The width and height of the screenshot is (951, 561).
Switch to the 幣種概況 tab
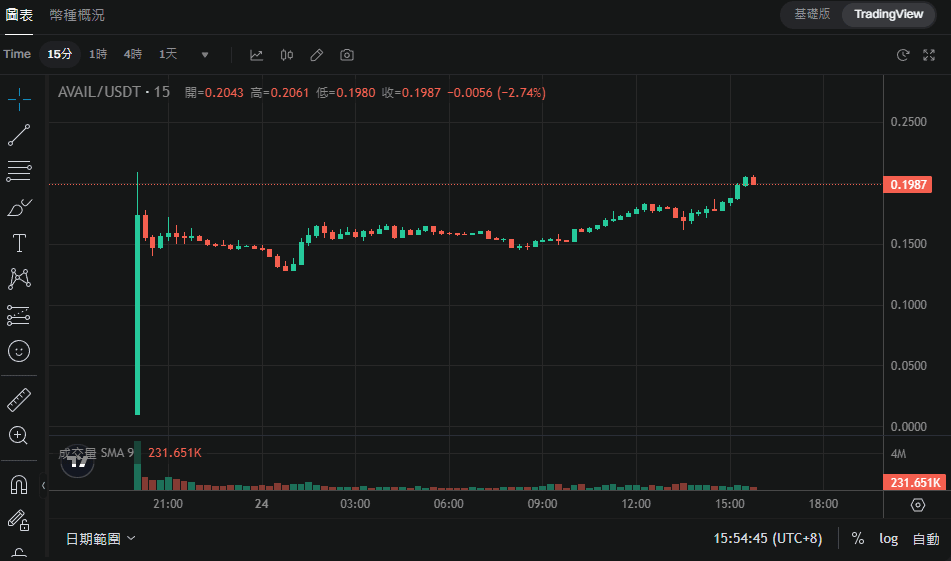pos(77,15)
